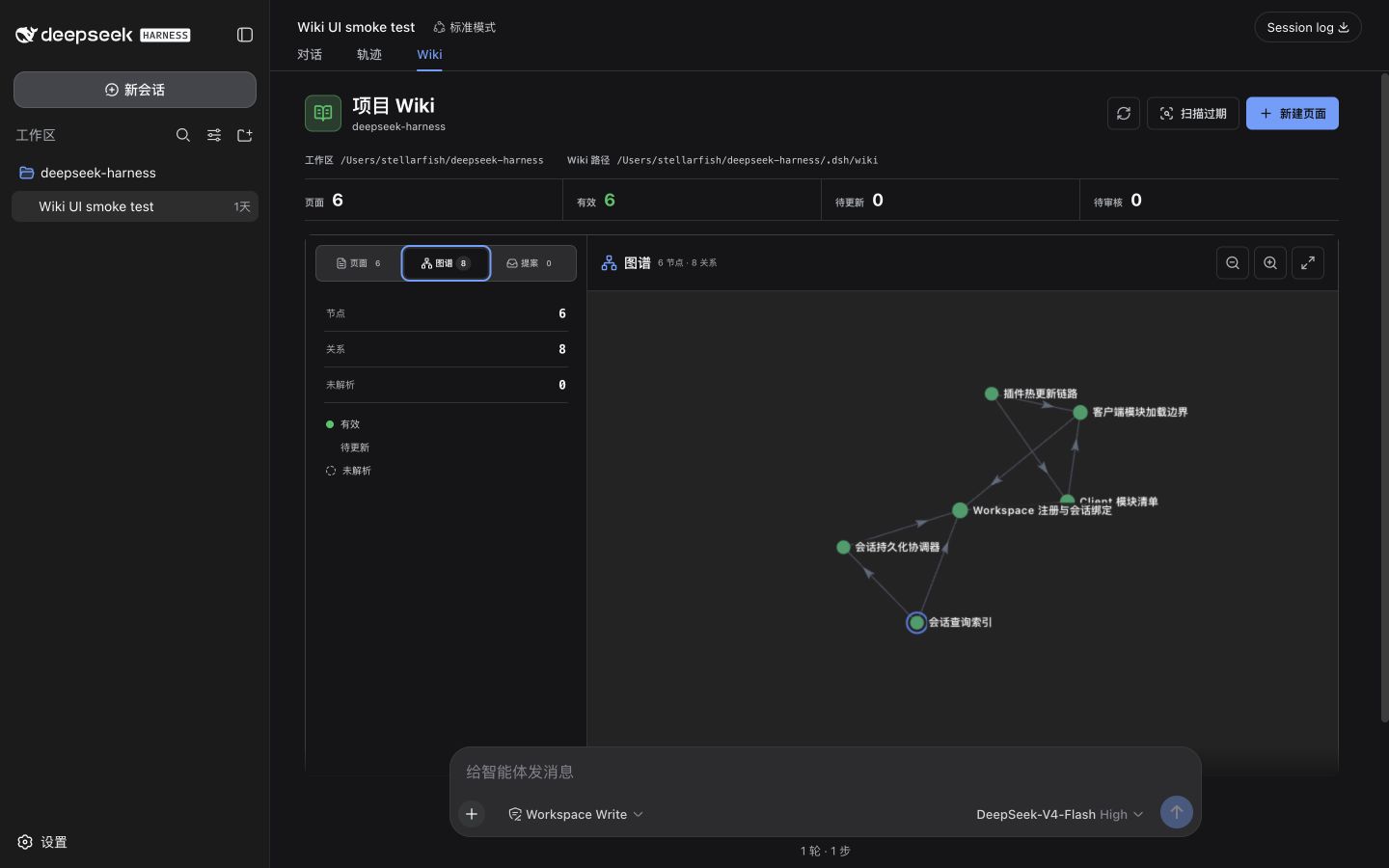
Task: Select the Client 模块清单 node
Action: (1067, 501)
